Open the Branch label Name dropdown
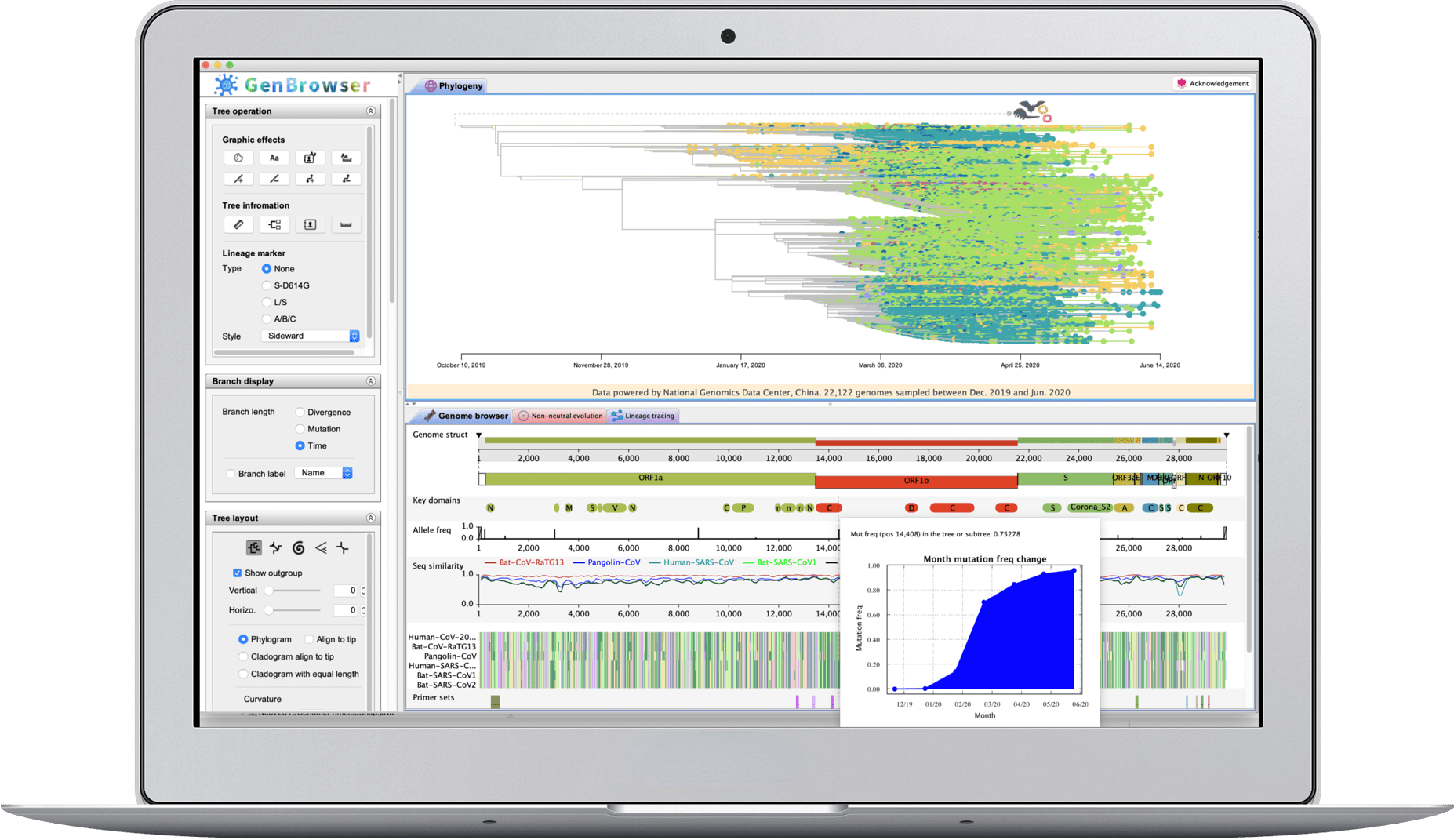The image size is (1454, 840). coord(323,473)
